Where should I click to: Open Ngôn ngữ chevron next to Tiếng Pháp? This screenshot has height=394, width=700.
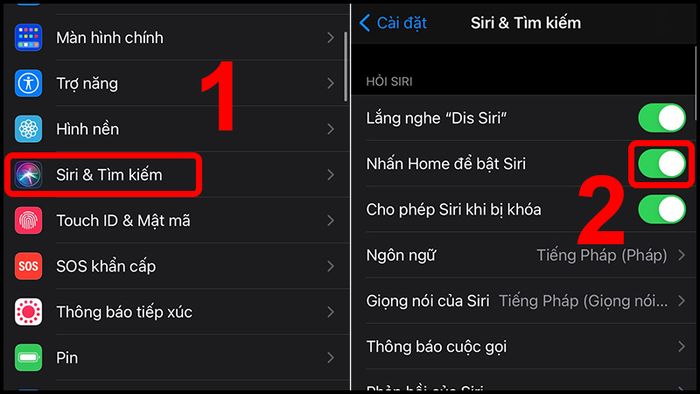click(682, 255)
